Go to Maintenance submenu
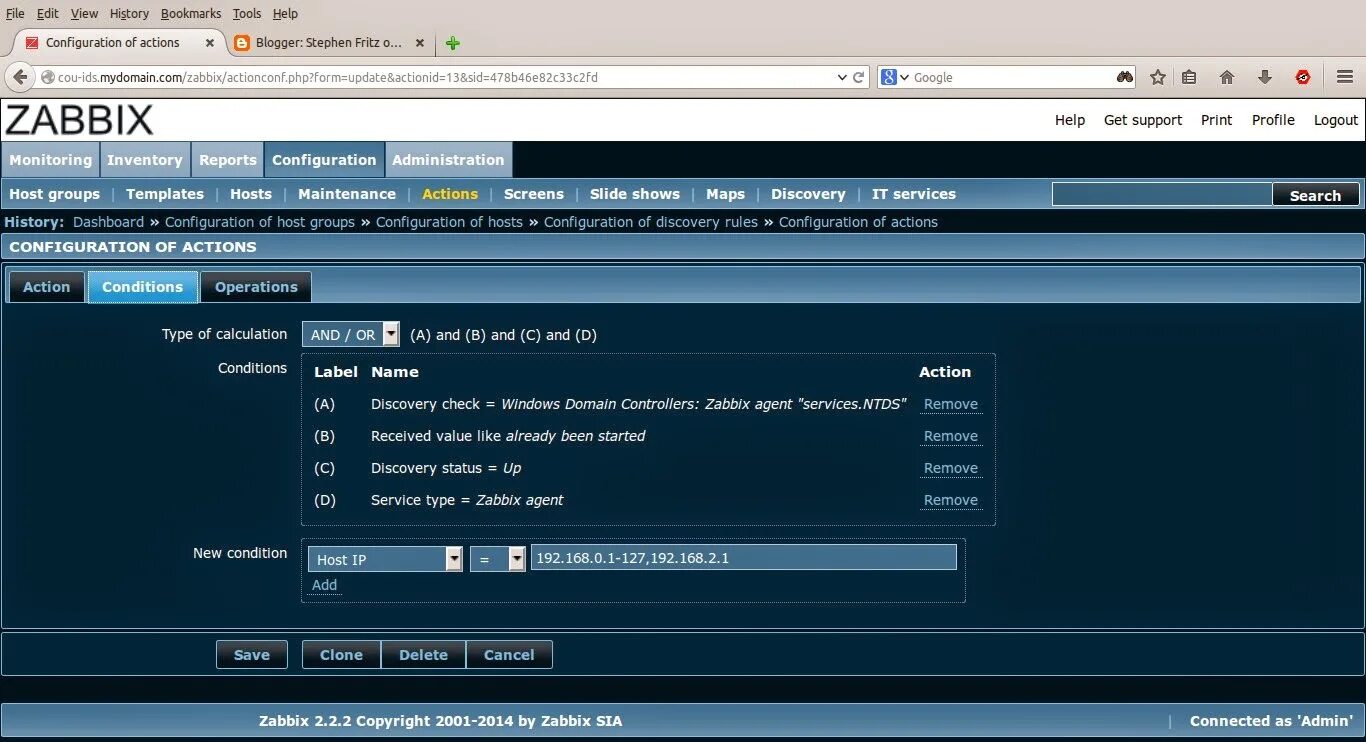This screenshot has height=742, width=1366. [347, 194]
